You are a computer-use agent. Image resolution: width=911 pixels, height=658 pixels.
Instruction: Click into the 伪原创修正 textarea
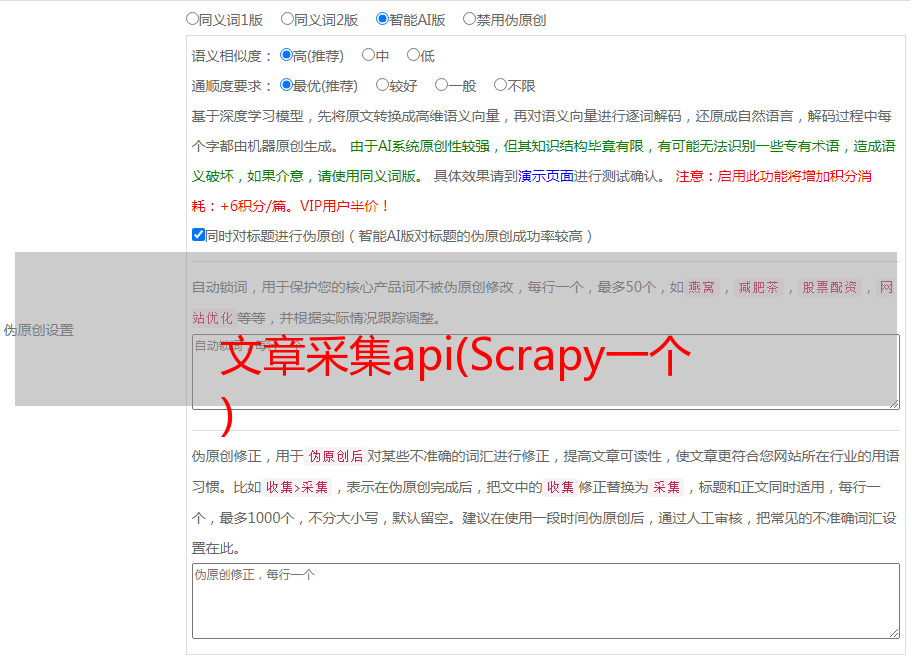(x=546, y=601)
